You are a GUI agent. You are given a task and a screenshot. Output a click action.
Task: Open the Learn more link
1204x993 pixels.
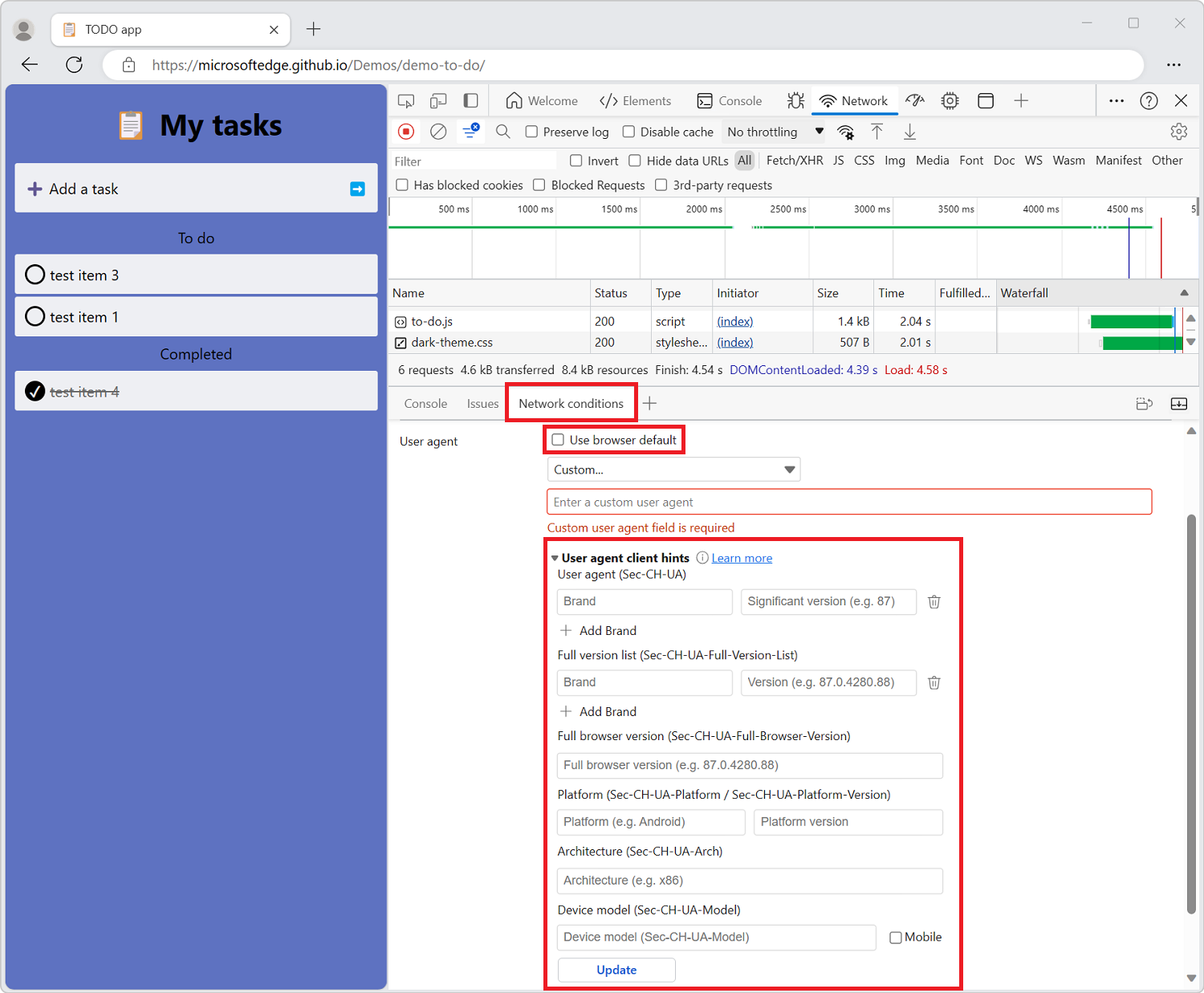741,557
